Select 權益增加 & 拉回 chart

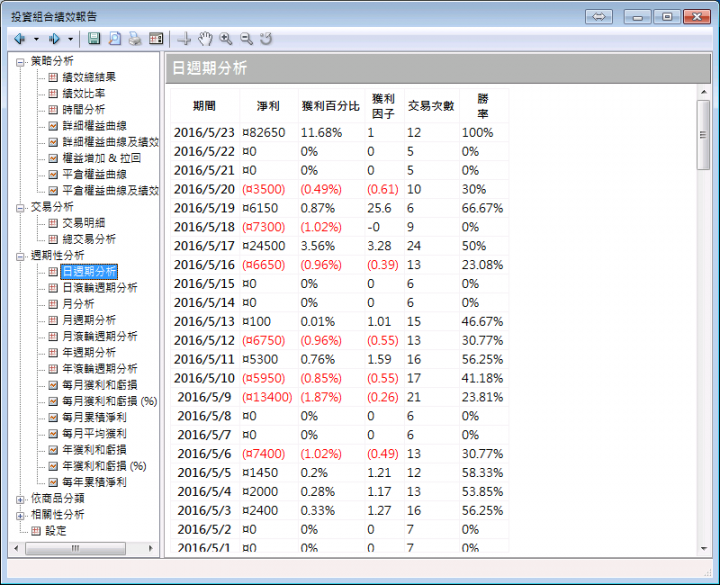click(x=101, y=158)
